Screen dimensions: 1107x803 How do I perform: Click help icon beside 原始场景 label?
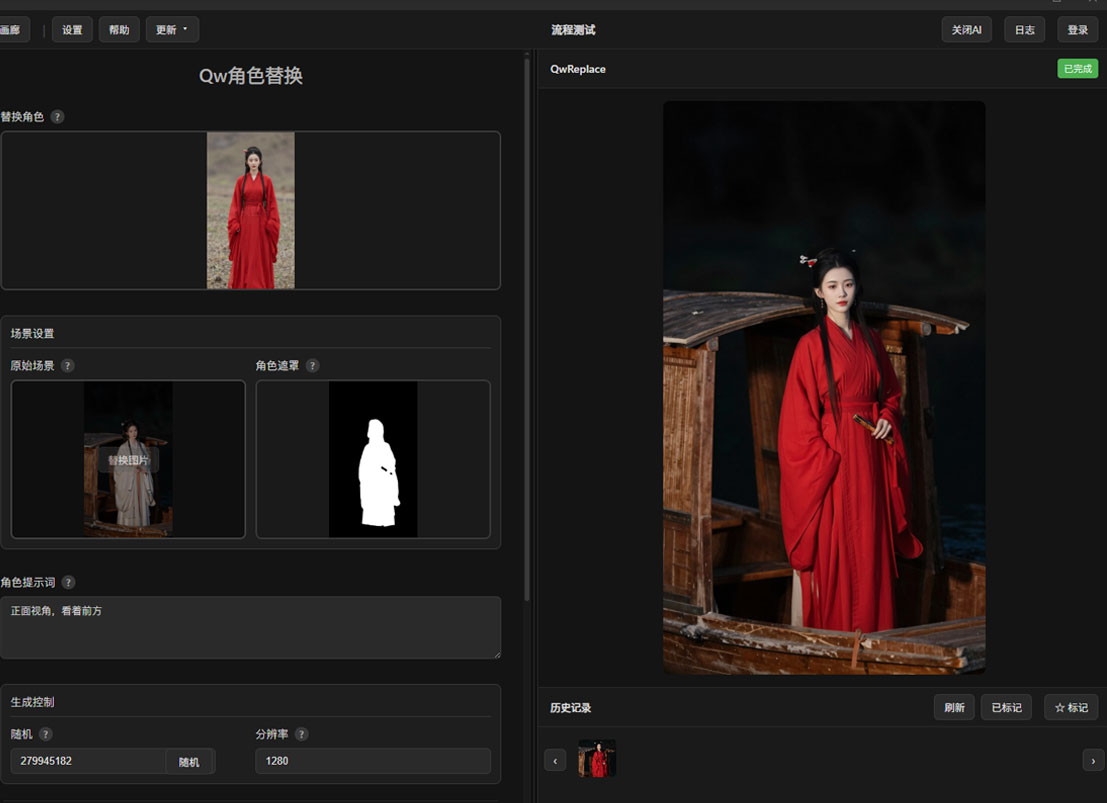67,366
